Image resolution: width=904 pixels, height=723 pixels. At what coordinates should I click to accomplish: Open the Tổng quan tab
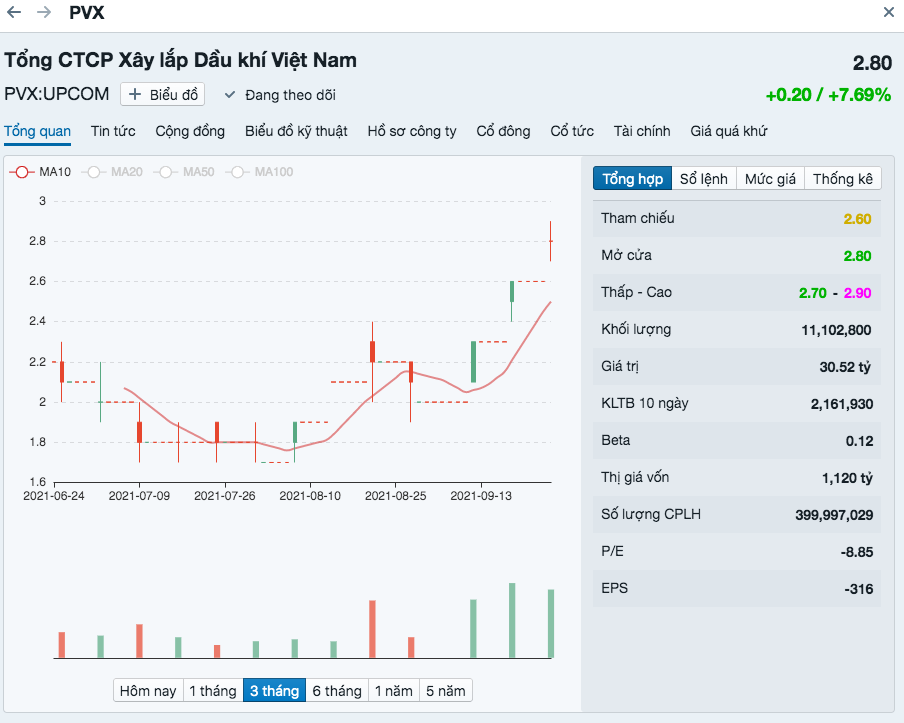[x=37, y=131]
